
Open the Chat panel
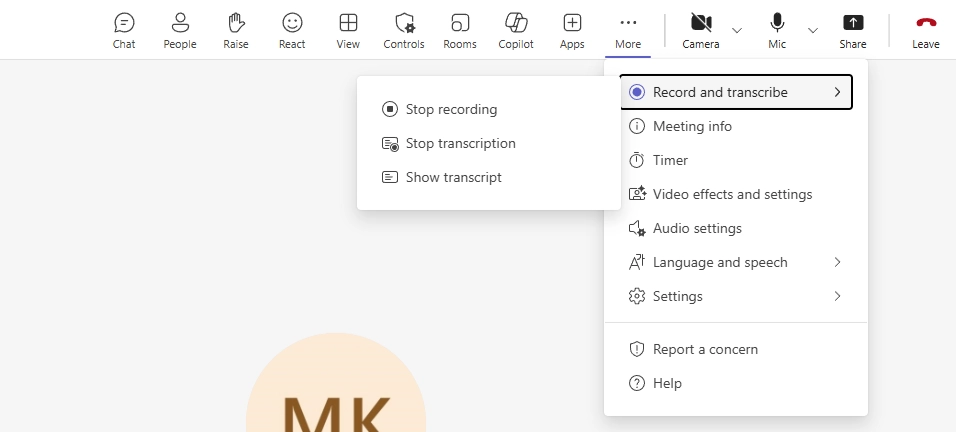pos(124,30)
